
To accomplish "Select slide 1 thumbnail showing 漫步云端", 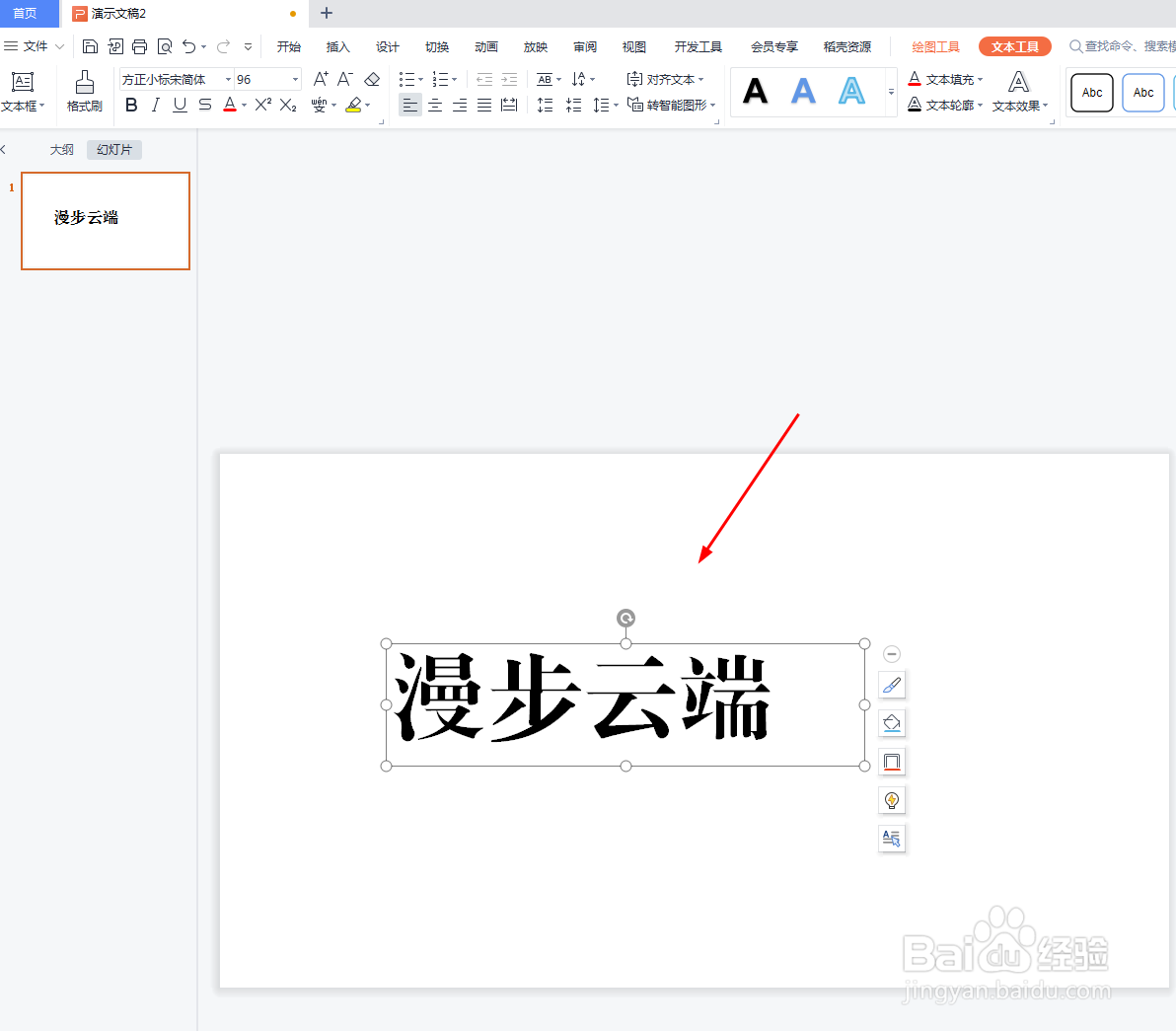I will pos(105,220).
